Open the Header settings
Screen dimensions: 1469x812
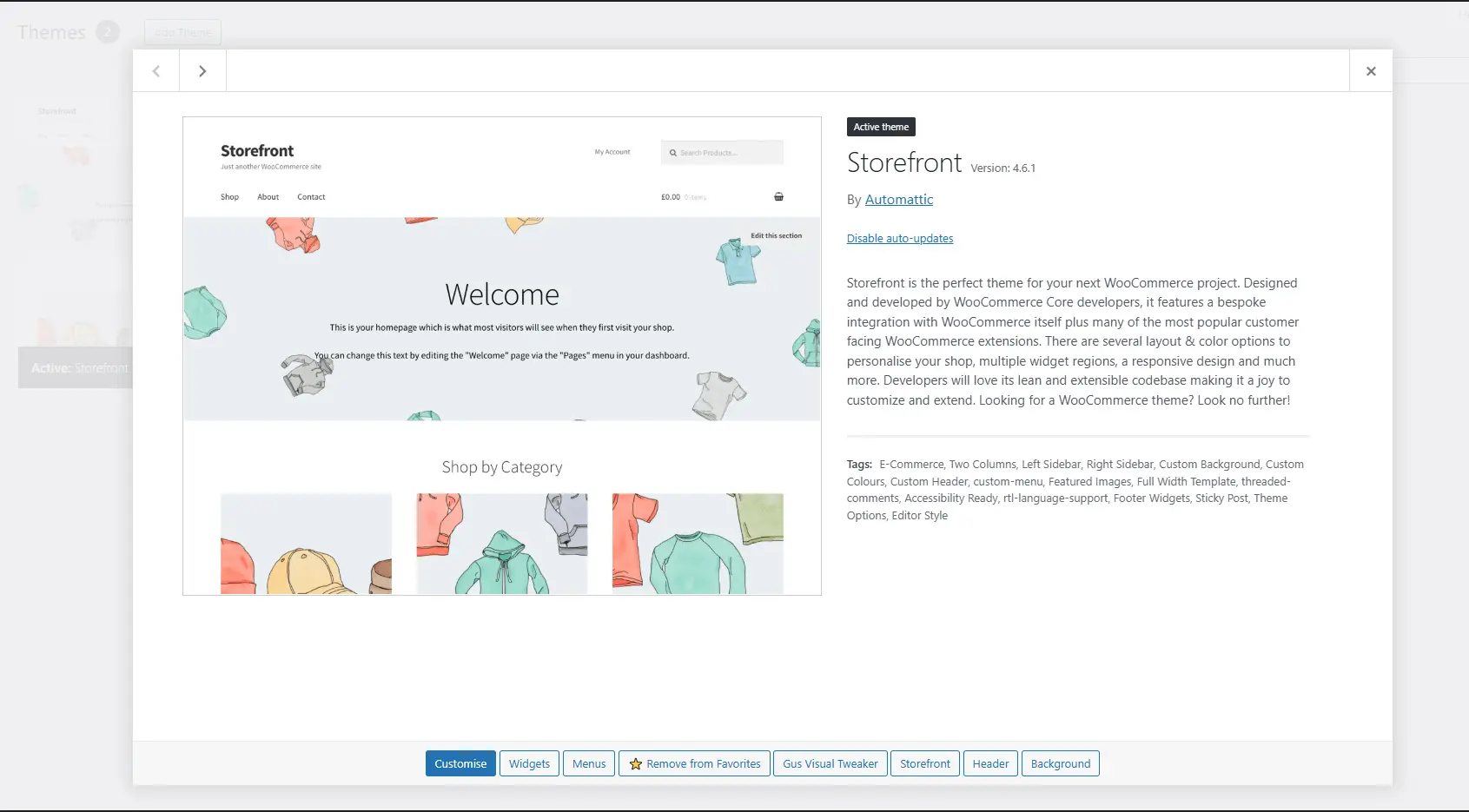point(990,764)
